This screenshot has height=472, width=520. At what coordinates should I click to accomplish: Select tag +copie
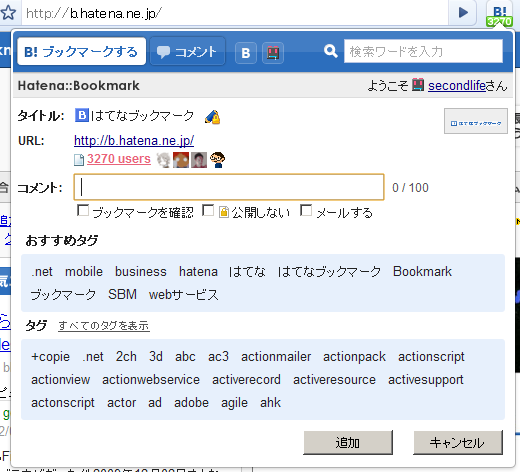pyautogui.click(x=51, y=357)
